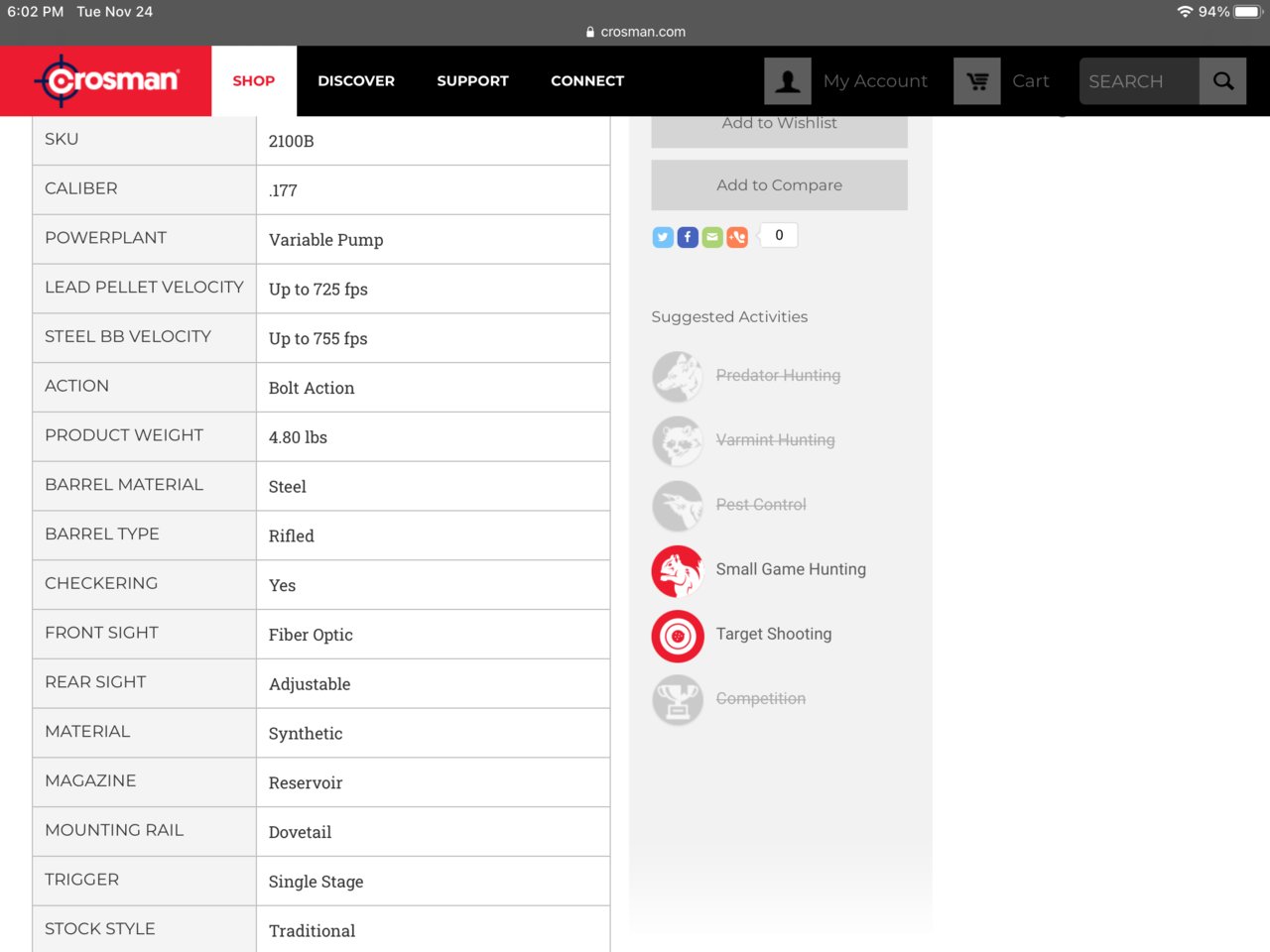This screenshot has width=1270, height=952.
Task: Click the Traditional stock style value
Action: click(x=312, y=931)
